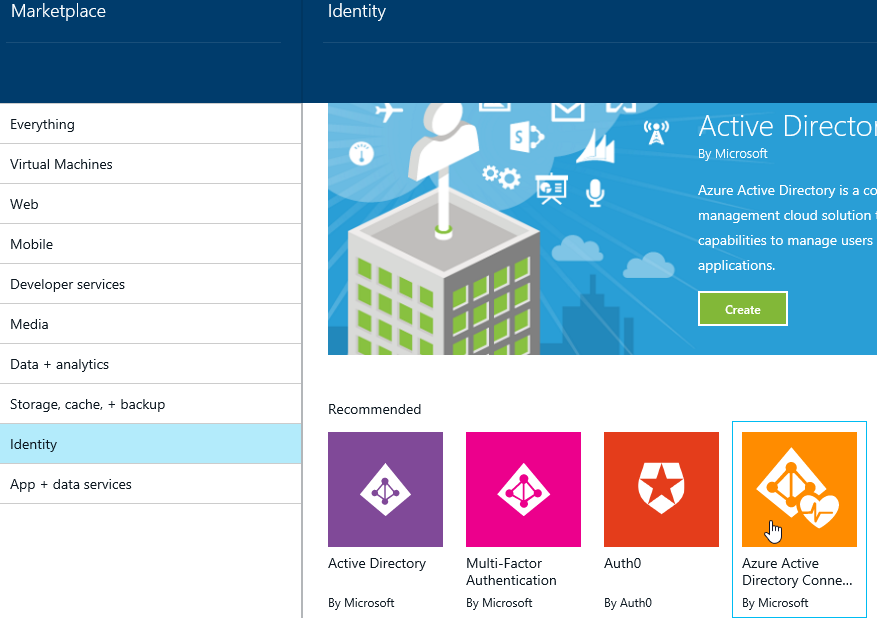Click the red Auth0 shield icon
The image size is (877, 618).
coord(661,489)
